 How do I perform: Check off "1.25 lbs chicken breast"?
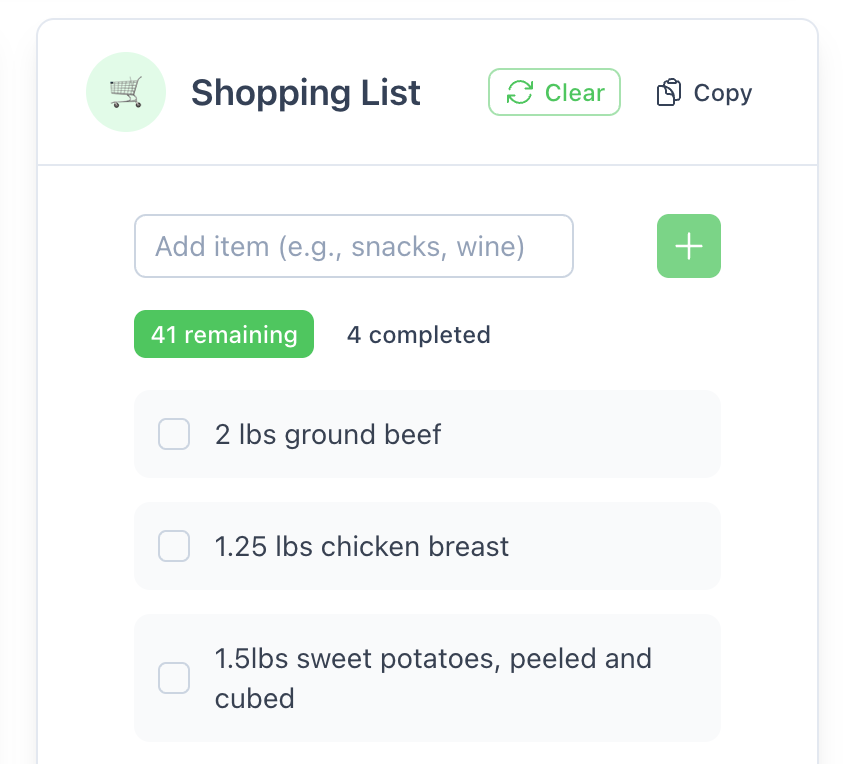174,546
